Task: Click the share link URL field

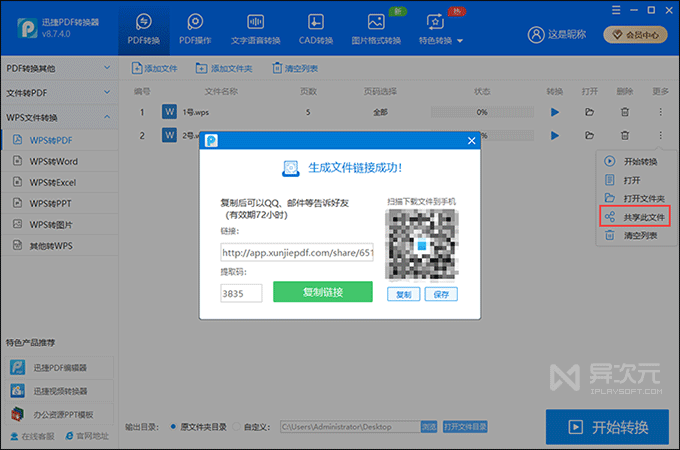Action: click(x=297, y=252)
